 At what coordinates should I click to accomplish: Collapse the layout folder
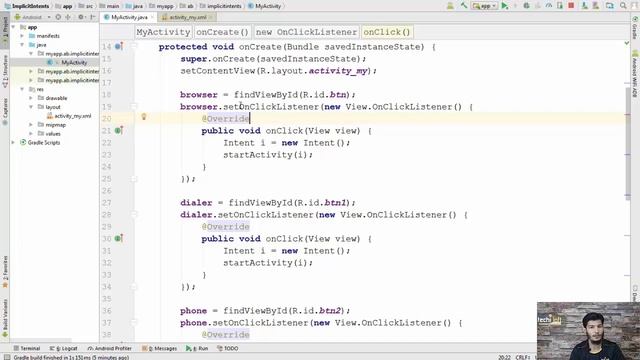[x=31, y=107]
